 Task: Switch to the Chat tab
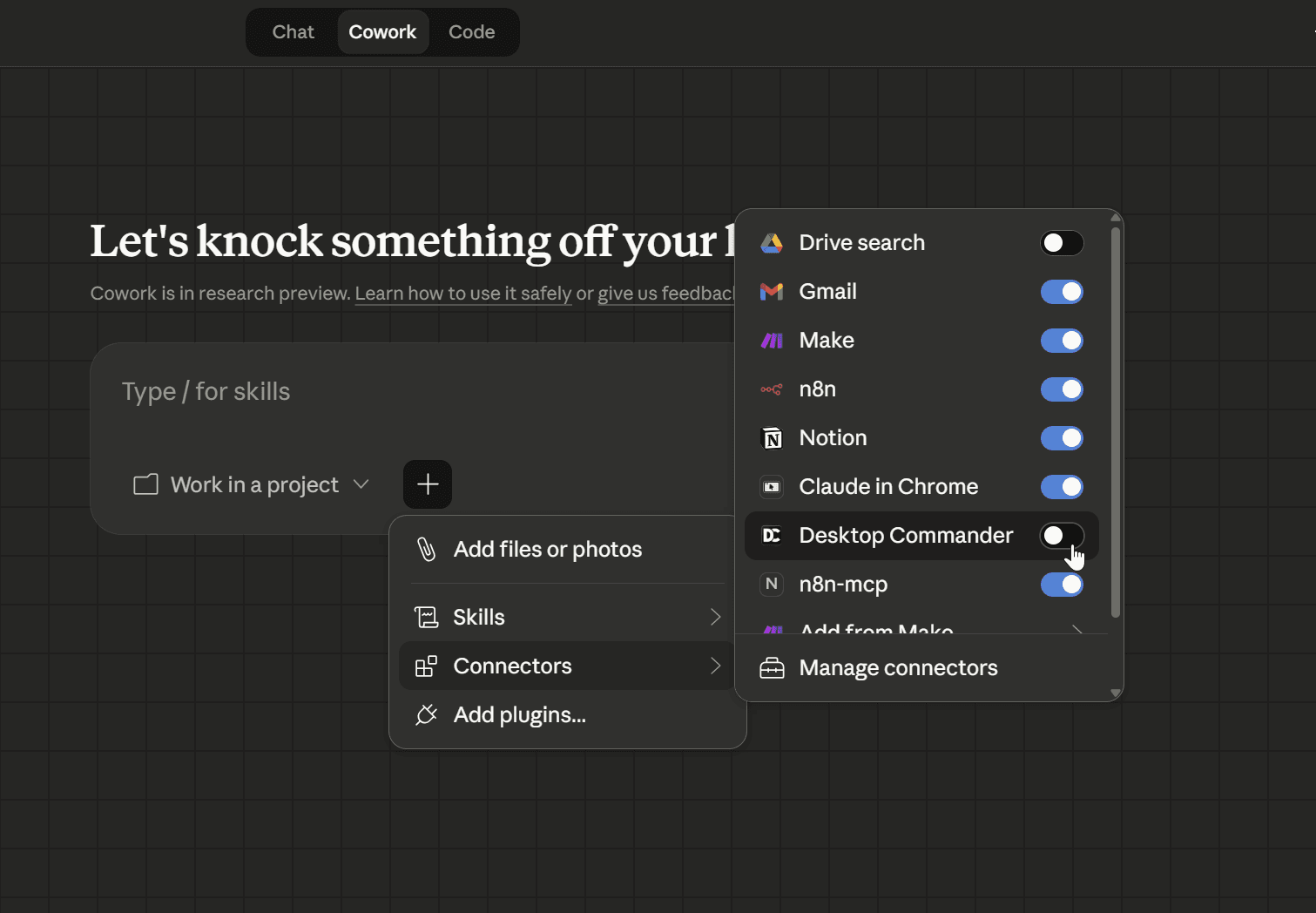coord(293,32)
